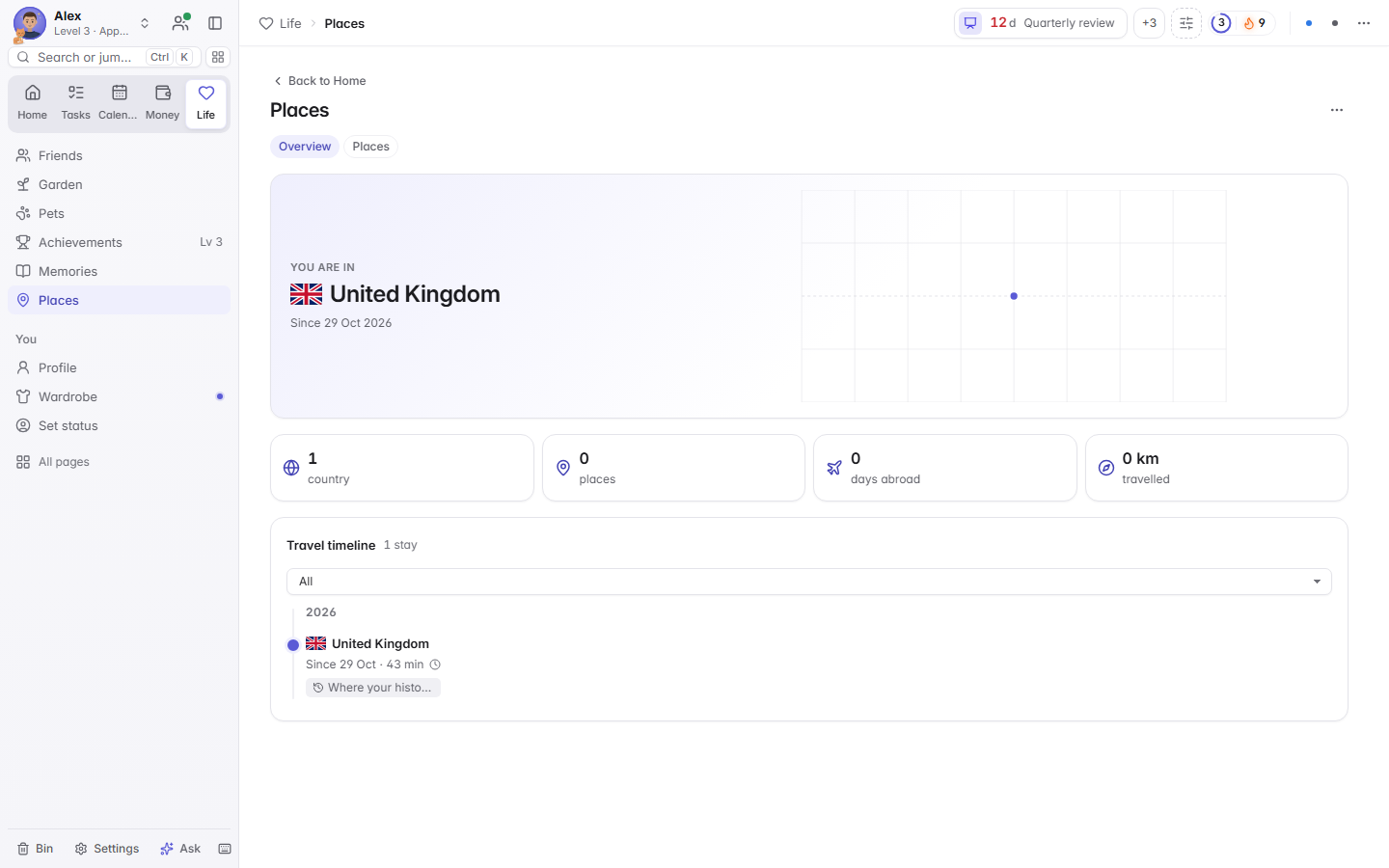
Task: Open the keyboard shortcuts icon in the sidebar footer
Action: 225,849
